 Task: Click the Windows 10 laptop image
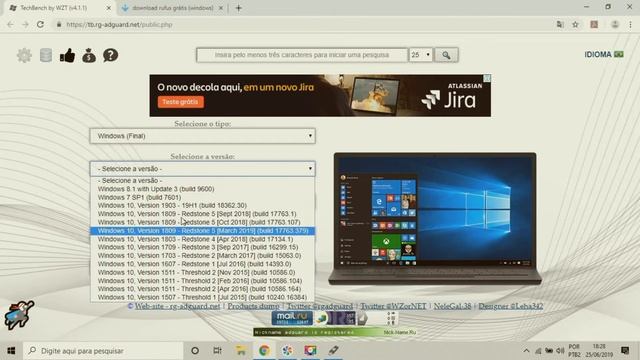point(435,218)
